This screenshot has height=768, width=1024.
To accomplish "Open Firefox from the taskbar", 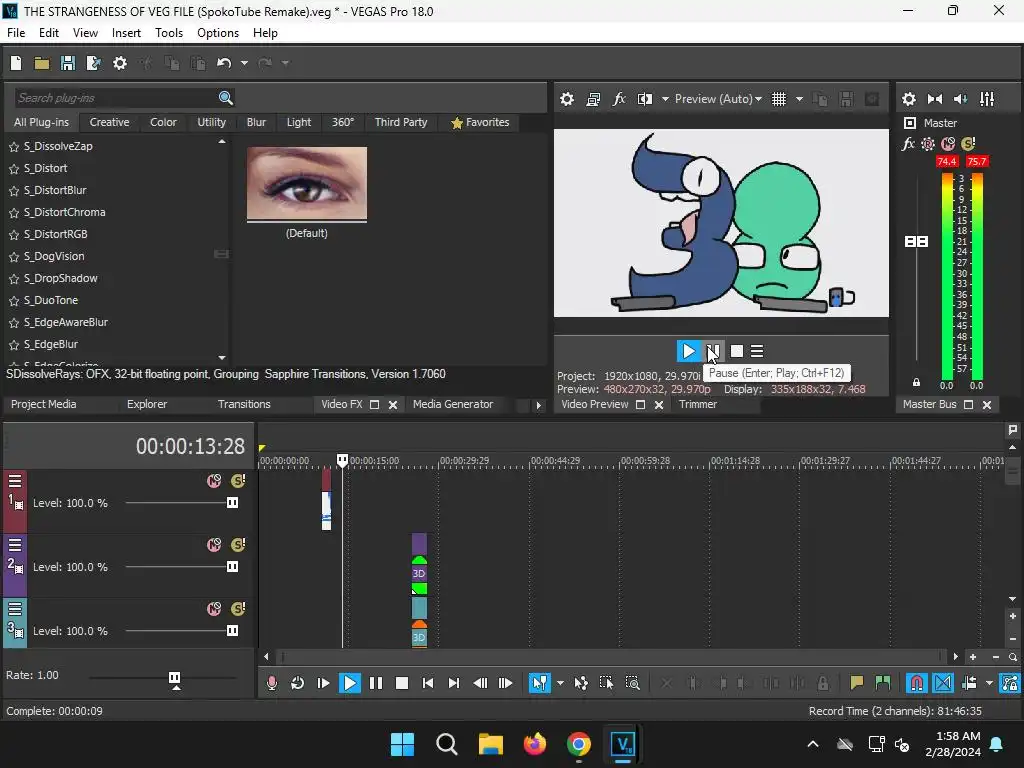I will point(535,744).
